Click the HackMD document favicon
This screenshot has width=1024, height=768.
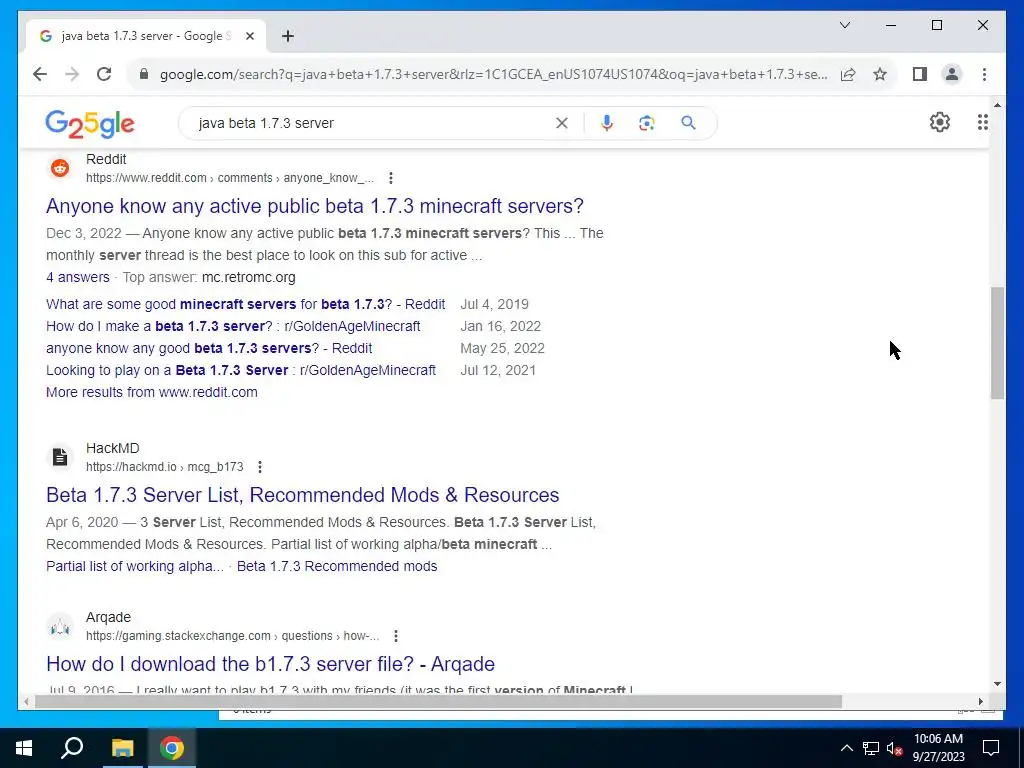[x=60, y=457]
